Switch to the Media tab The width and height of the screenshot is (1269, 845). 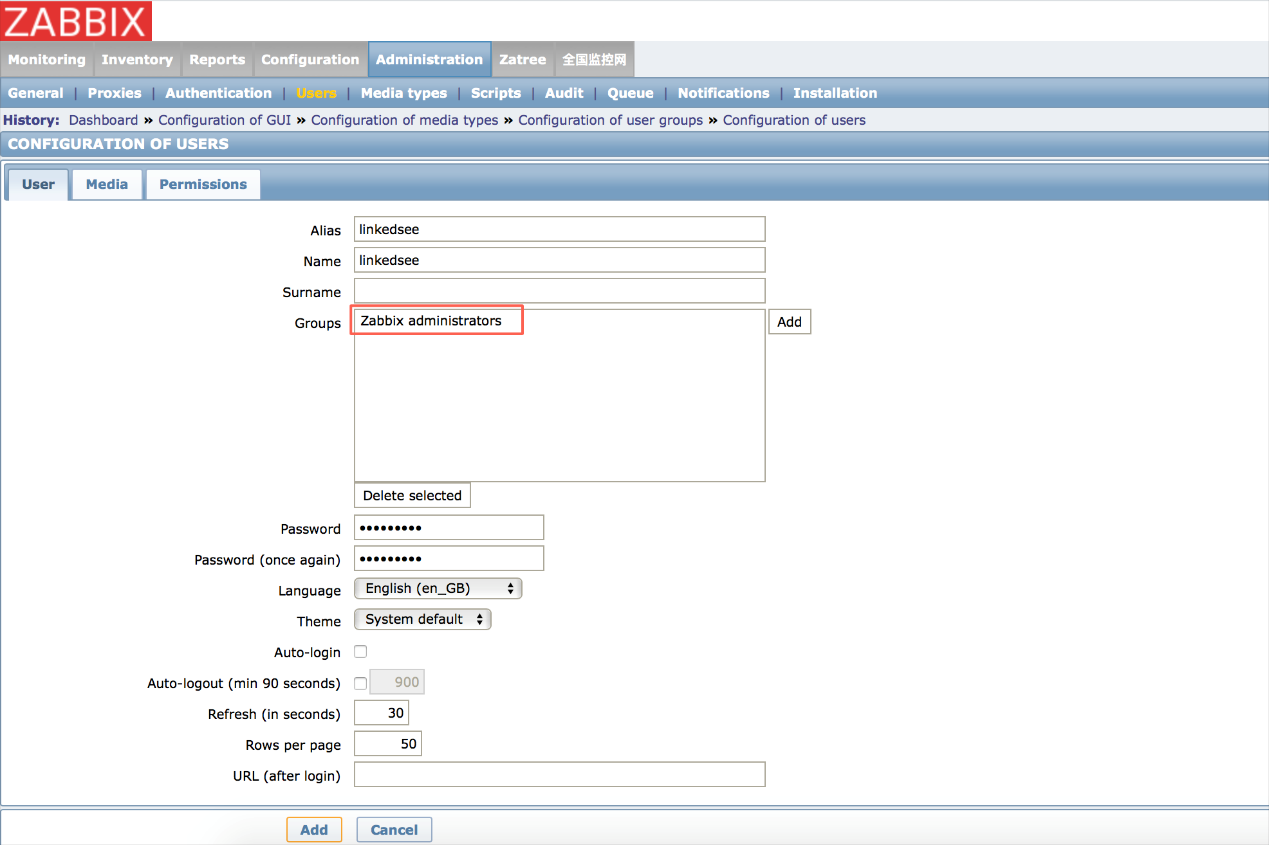107,184
